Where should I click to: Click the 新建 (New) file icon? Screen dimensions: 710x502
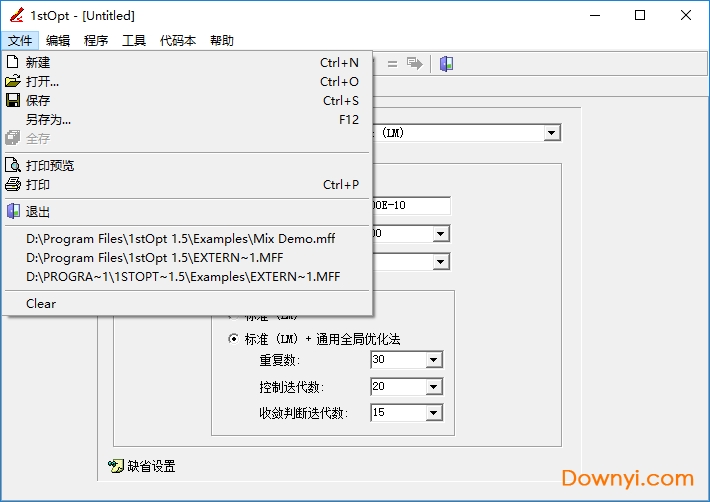pyautogui.click(x=13, y=62)
